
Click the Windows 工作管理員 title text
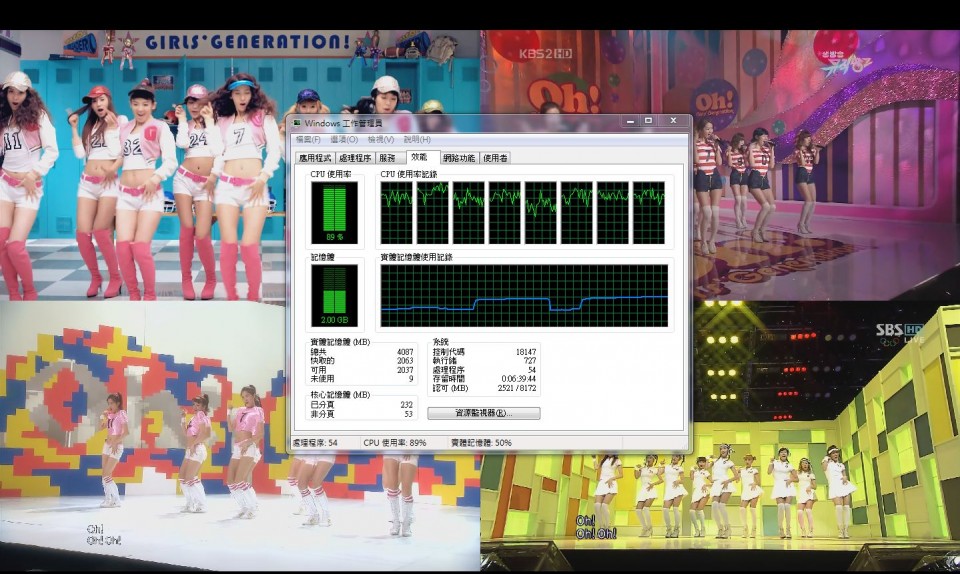[343, 124]
